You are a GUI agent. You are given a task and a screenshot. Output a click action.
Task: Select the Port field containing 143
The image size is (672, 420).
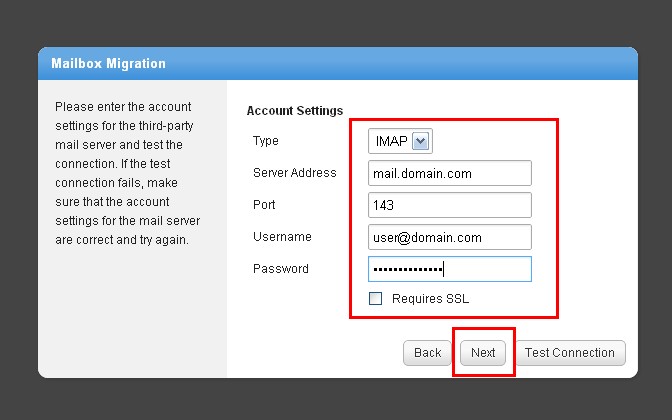tap(447, 205)
